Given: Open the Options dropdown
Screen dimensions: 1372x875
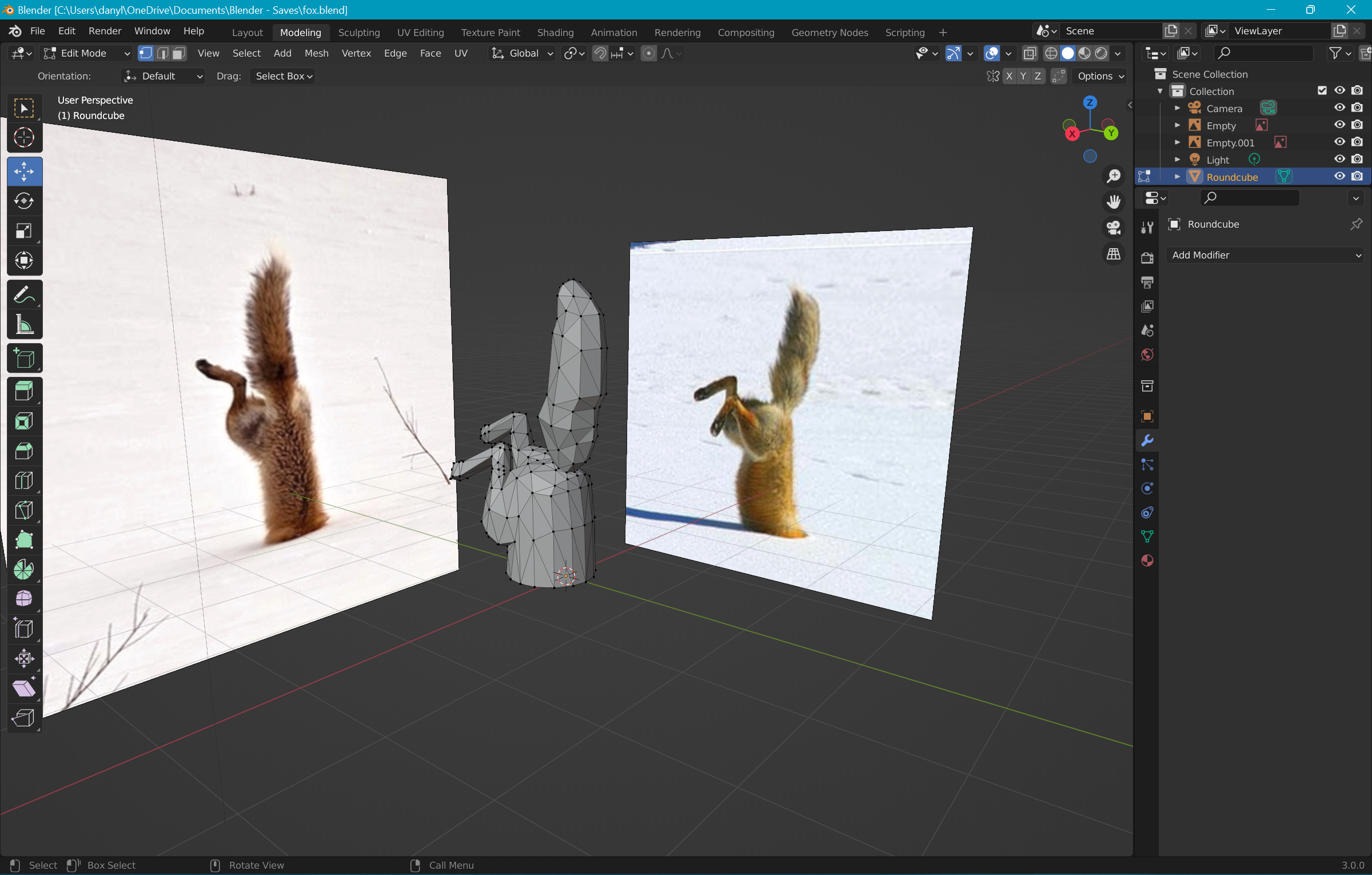Looking at the screenshot, I should [x=1100, y=76].
